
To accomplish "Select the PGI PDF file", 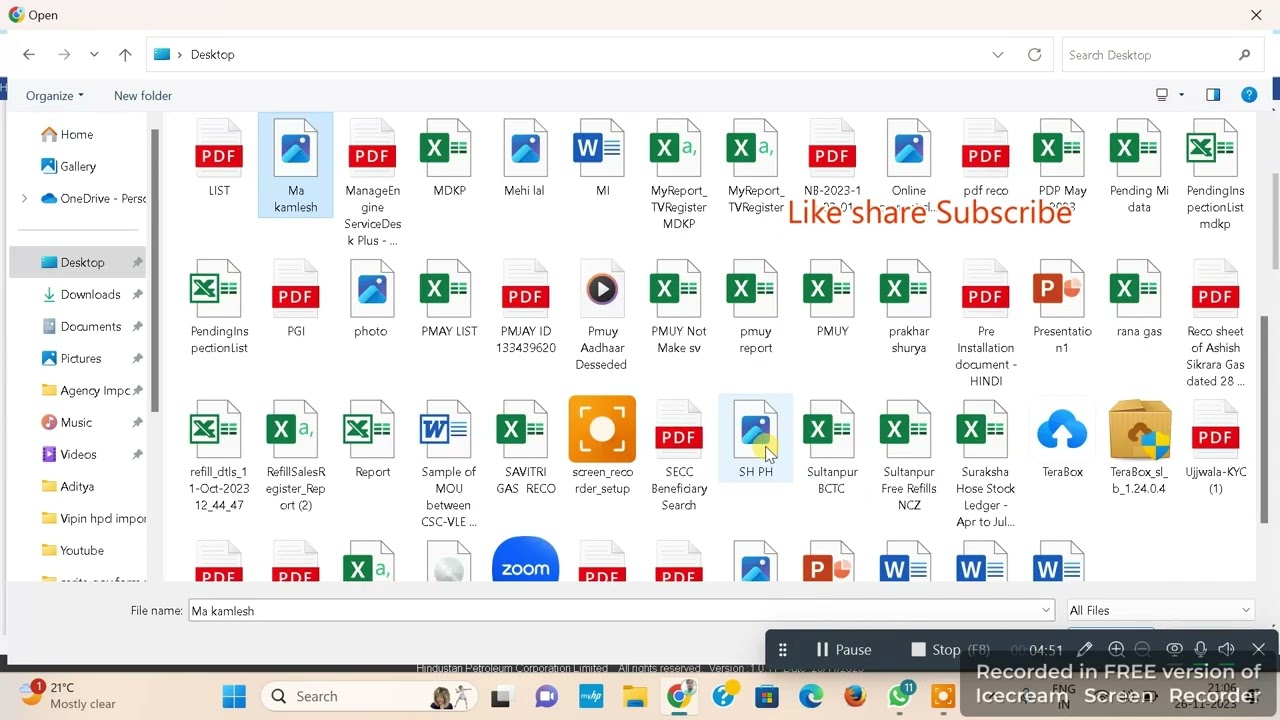I will (x=295, y=298).
